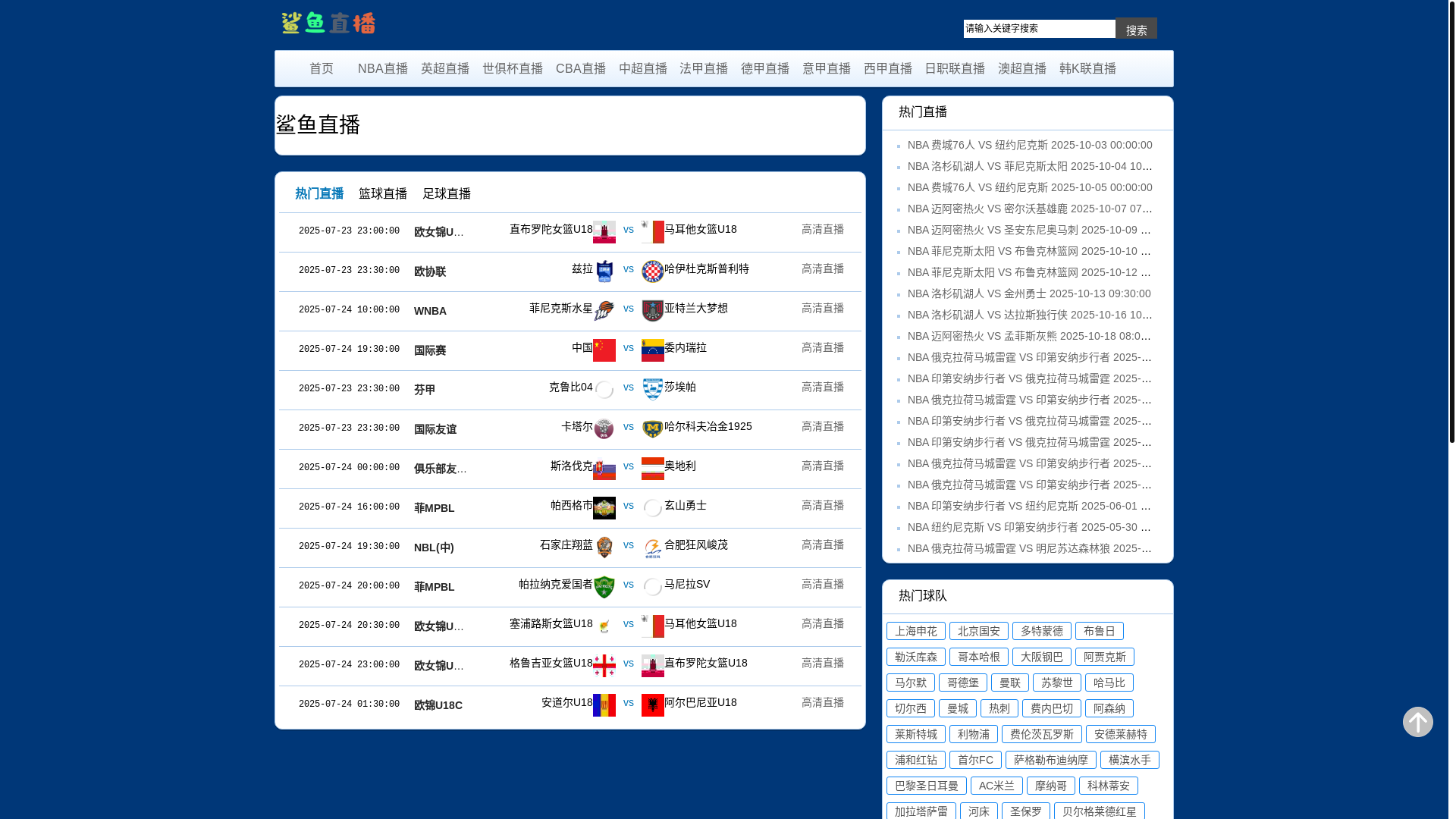Click the 帕拉纳克爱国者 team logo
The height and width of the screenshot is (819, 1456).
click(604, 587)
